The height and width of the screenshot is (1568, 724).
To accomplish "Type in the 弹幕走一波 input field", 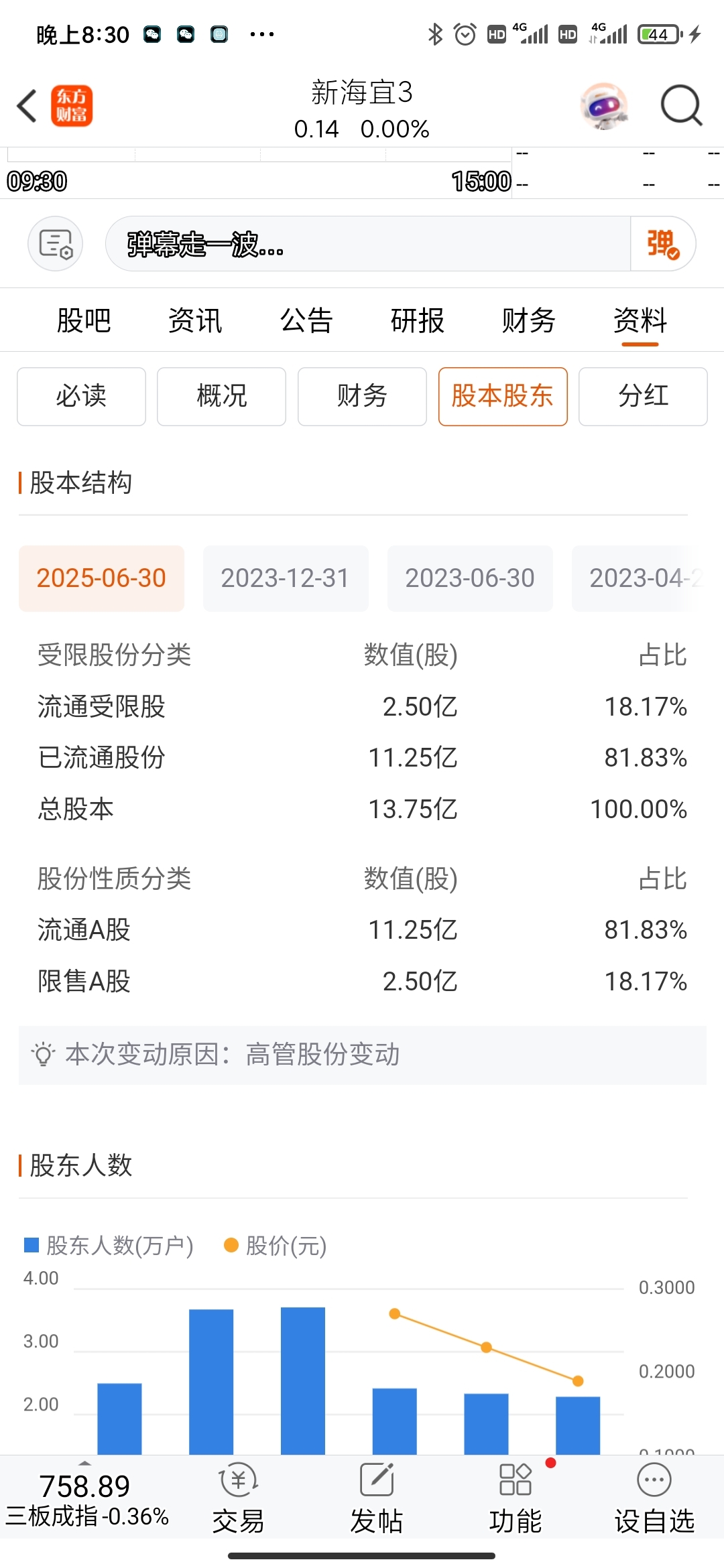I will tap(367, 243).
